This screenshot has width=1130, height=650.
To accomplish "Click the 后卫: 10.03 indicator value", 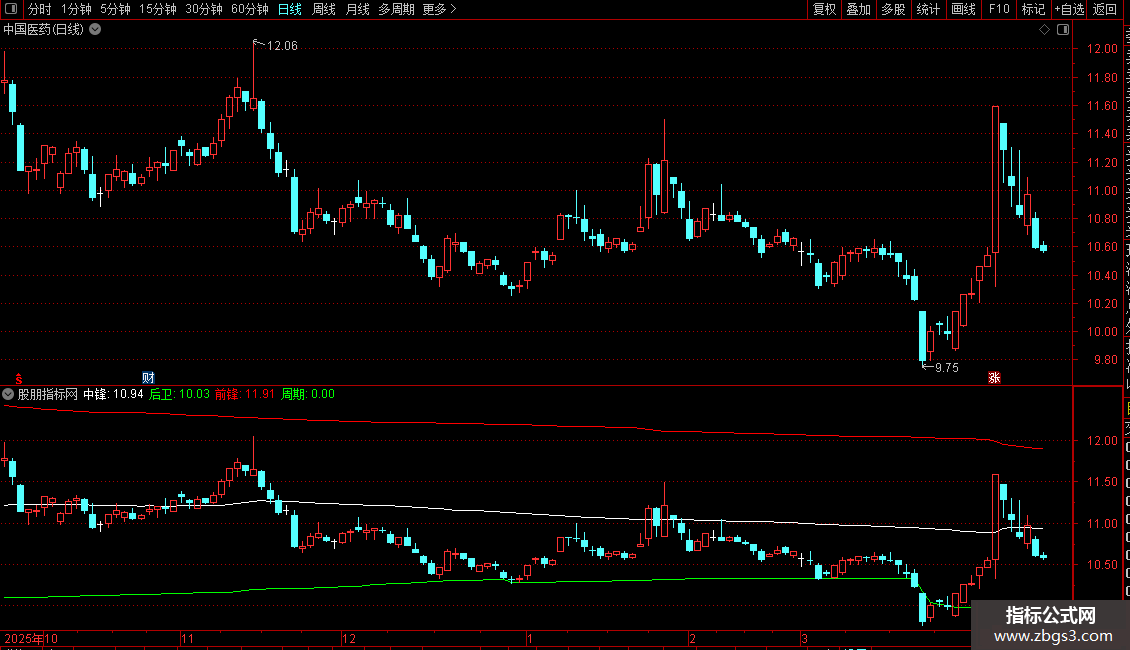I will (x=179, y=394).
